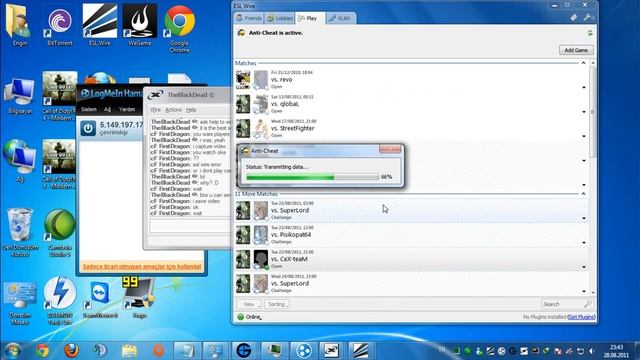This screenshot has width=640, height=360.
Task: Select the Denetim Masası desktop icon
Action: pos(20,302)
